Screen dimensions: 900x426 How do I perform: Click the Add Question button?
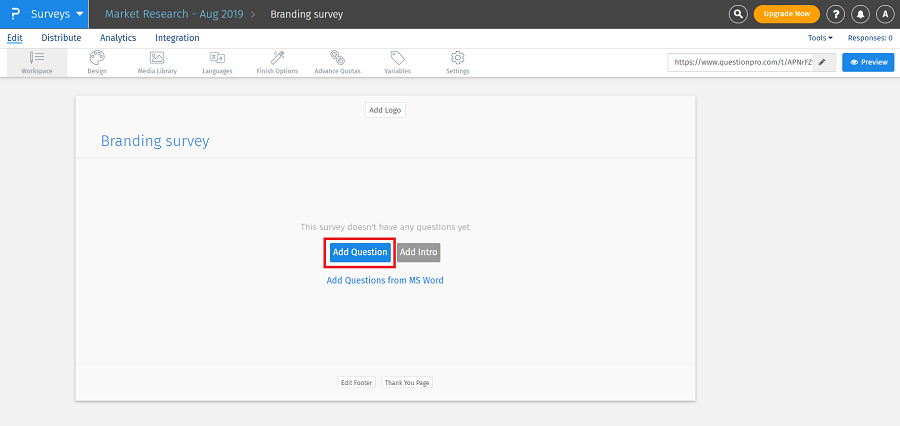(360, 252)
